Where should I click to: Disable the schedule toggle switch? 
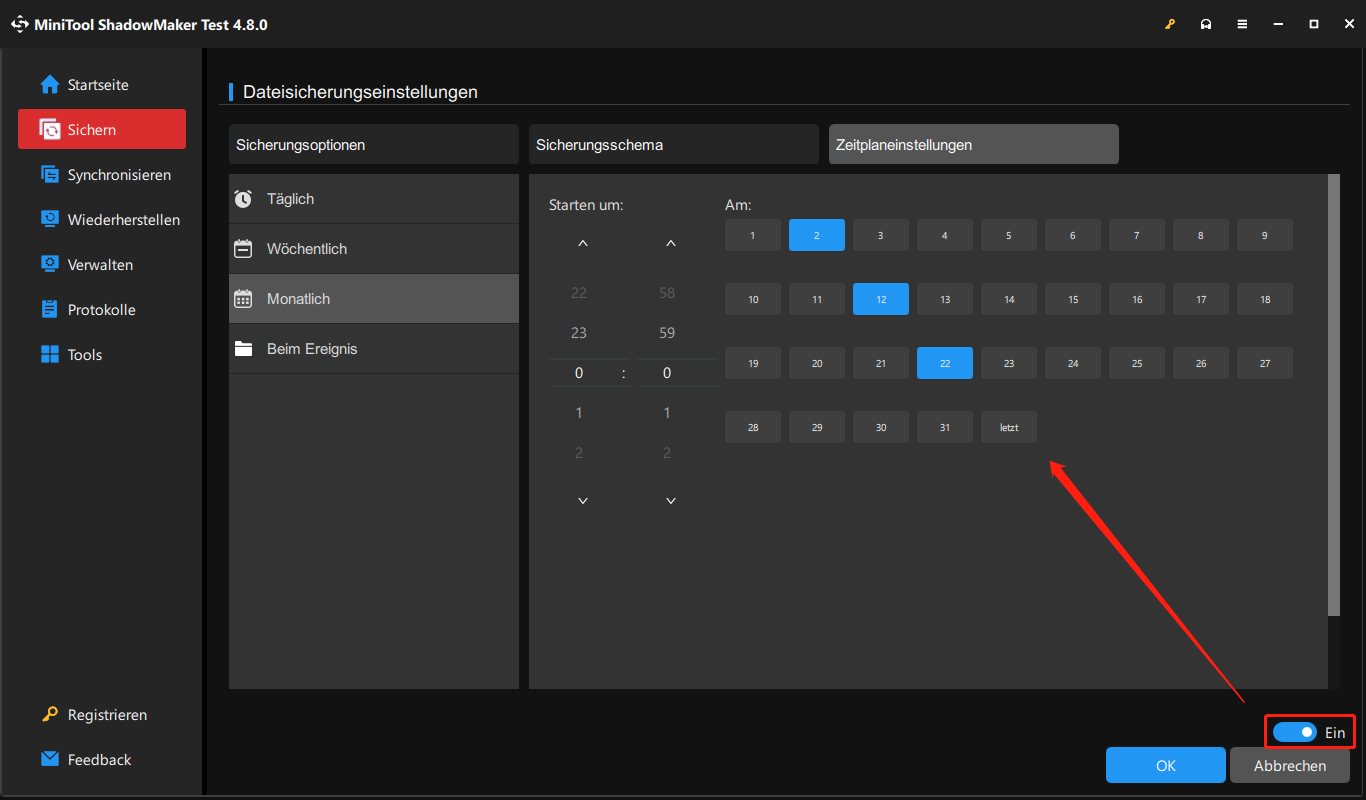click(x=1300, y=731)
